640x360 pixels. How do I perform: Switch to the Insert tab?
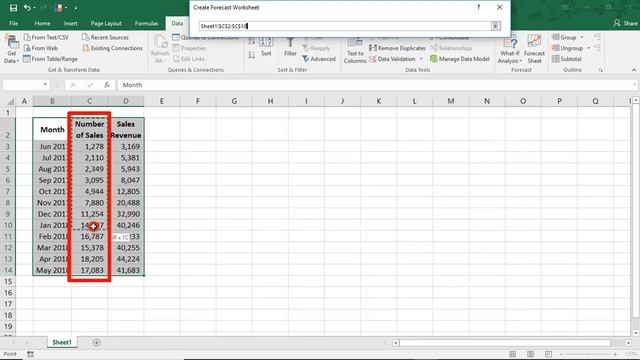pos(70,23)
